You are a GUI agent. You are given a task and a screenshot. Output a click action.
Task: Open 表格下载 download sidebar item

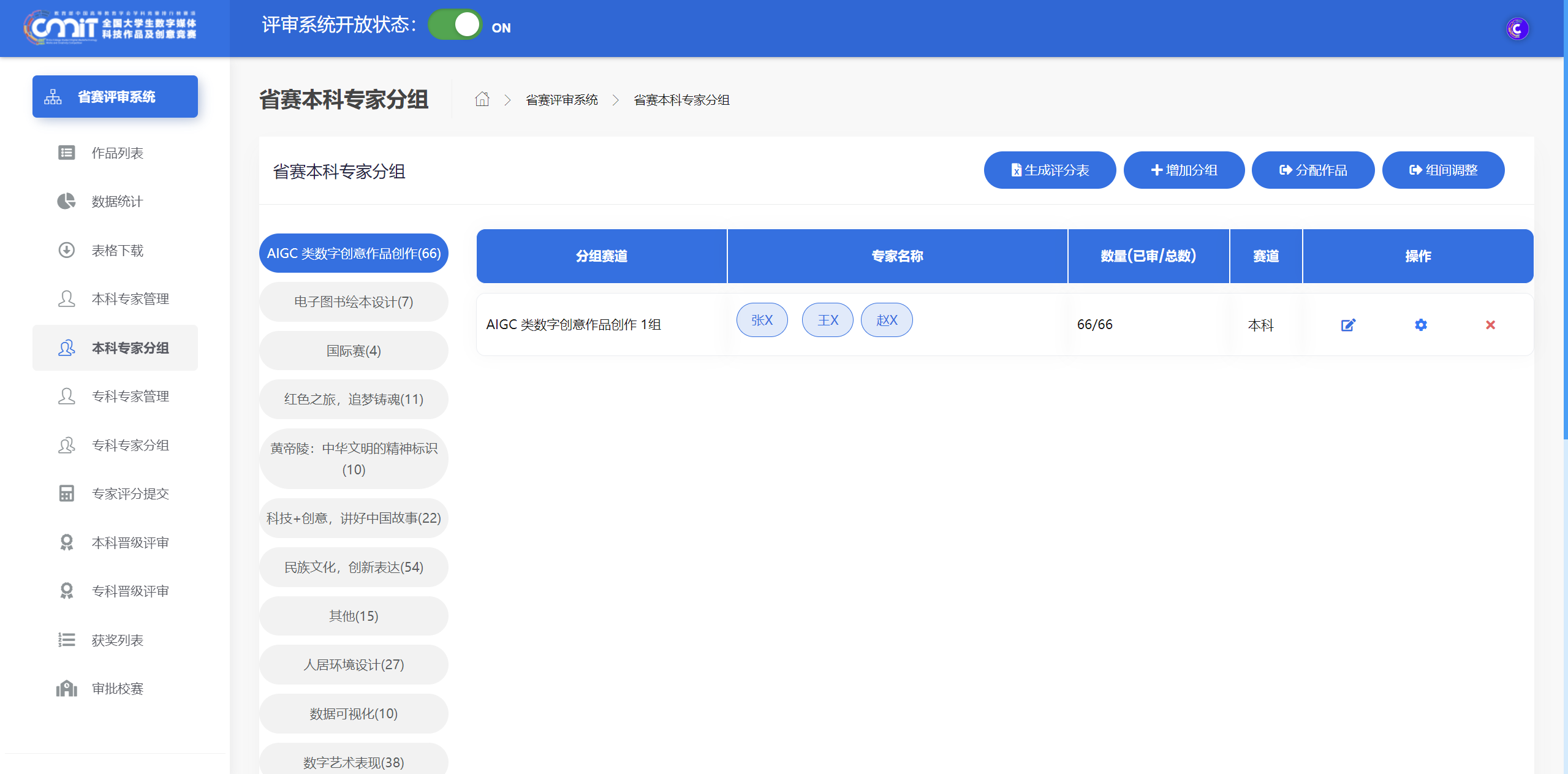pyautogui.click(x=116, y=251)
